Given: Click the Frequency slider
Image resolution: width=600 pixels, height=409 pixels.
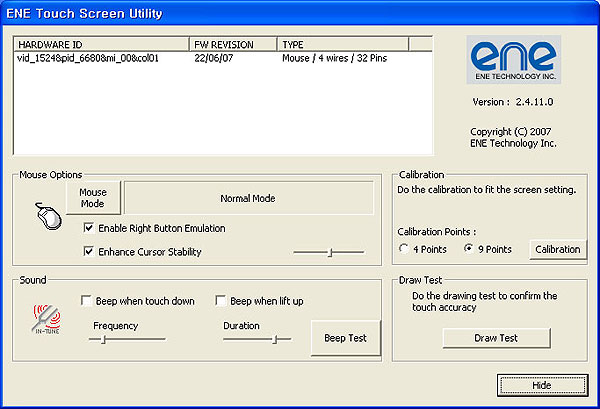Looking at the screenshot, I should tap(127, 339).
